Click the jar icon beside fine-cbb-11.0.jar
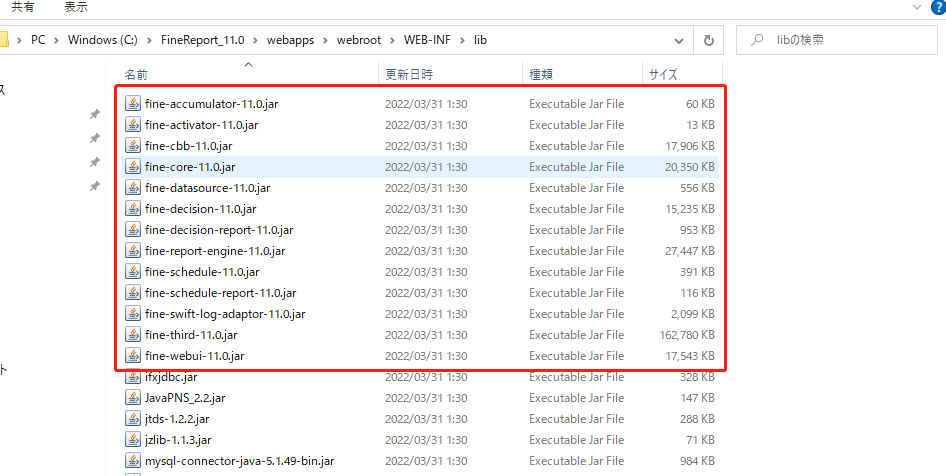946x476 pixels. point(132,145)
